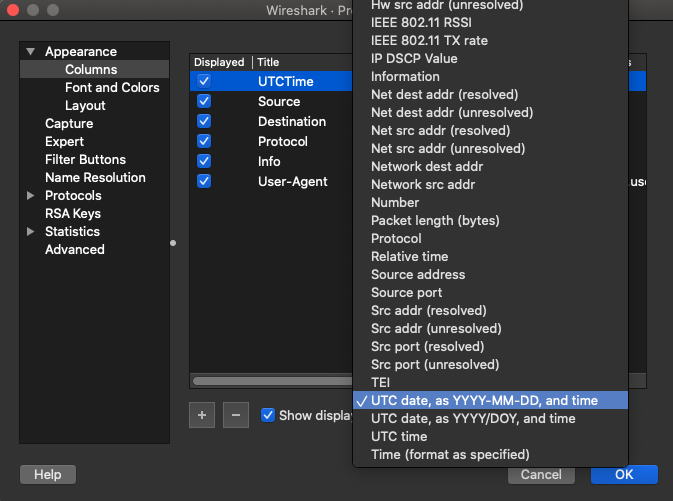Open Font and Colors preferences
Image resolution: width=673 pixels, height=501 pixels.
pyautogui.click(x=112, y=87)
